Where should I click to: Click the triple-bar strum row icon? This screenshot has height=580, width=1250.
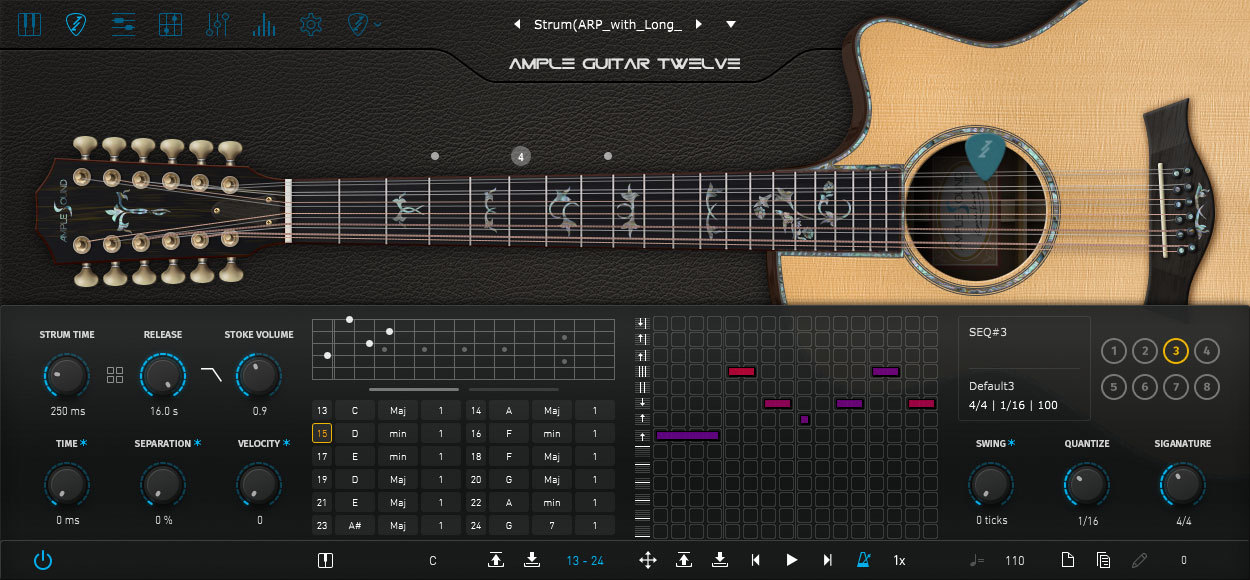coord(642,371)
